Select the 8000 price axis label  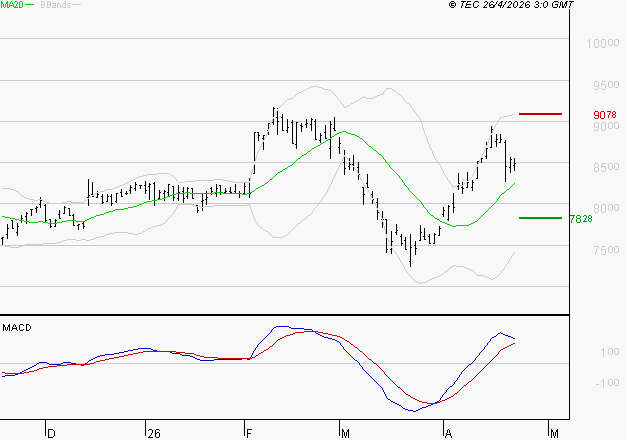click(606, 208)
